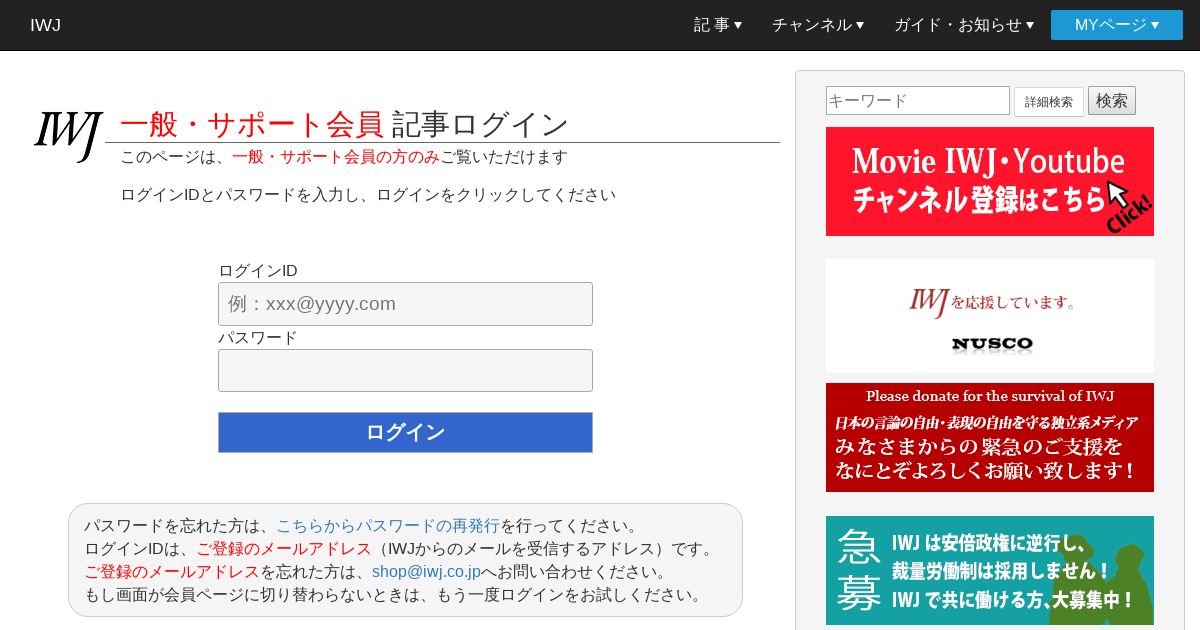Click the red ご登録のメールアドレス text in second help line
Image resolution: width=1200 pixels, height=630 pixels.
pos(284,549)
